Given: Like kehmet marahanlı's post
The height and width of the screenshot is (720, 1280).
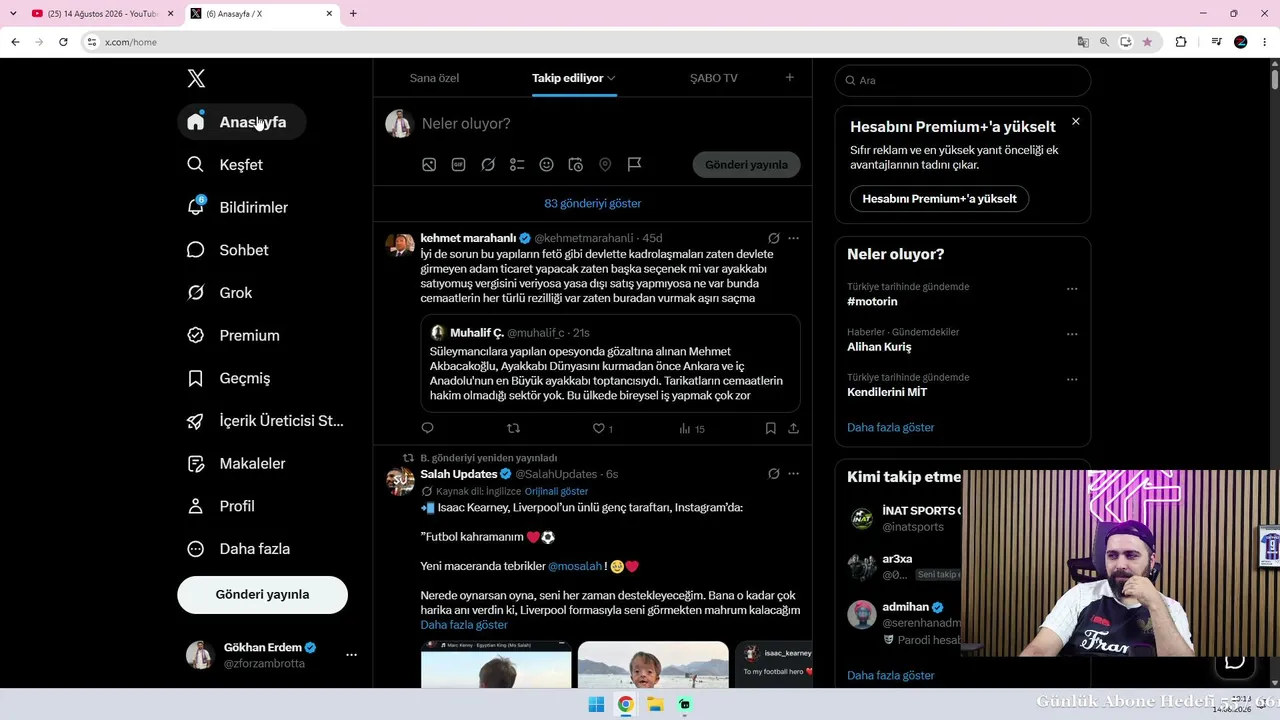Looking at the screenshot, I should 602,428.
